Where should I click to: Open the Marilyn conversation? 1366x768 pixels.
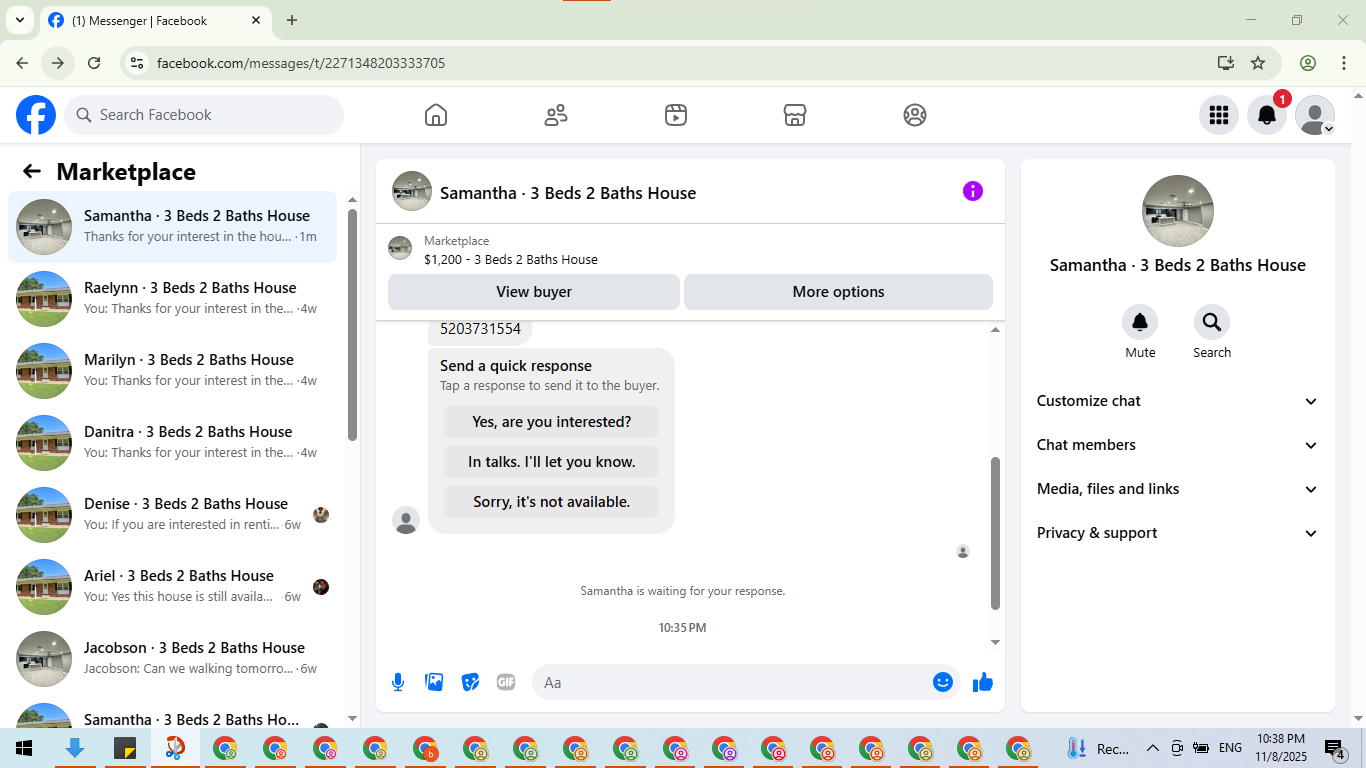pos(173,371)
